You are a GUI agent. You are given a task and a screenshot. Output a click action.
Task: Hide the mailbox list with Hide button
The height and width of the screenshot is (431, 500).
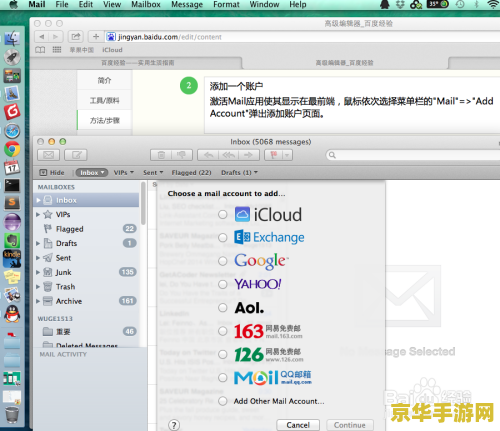coord(52,173)
